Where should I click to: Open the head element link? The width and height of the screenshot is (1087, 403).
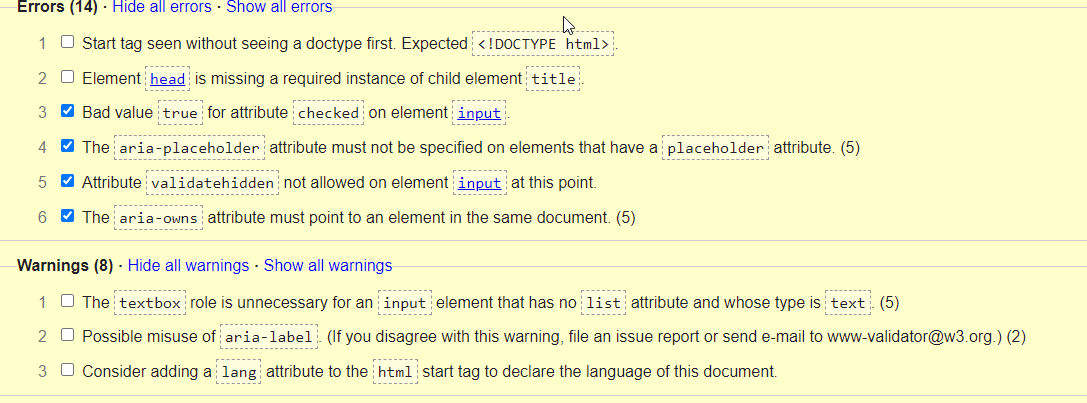coord(167,79)
